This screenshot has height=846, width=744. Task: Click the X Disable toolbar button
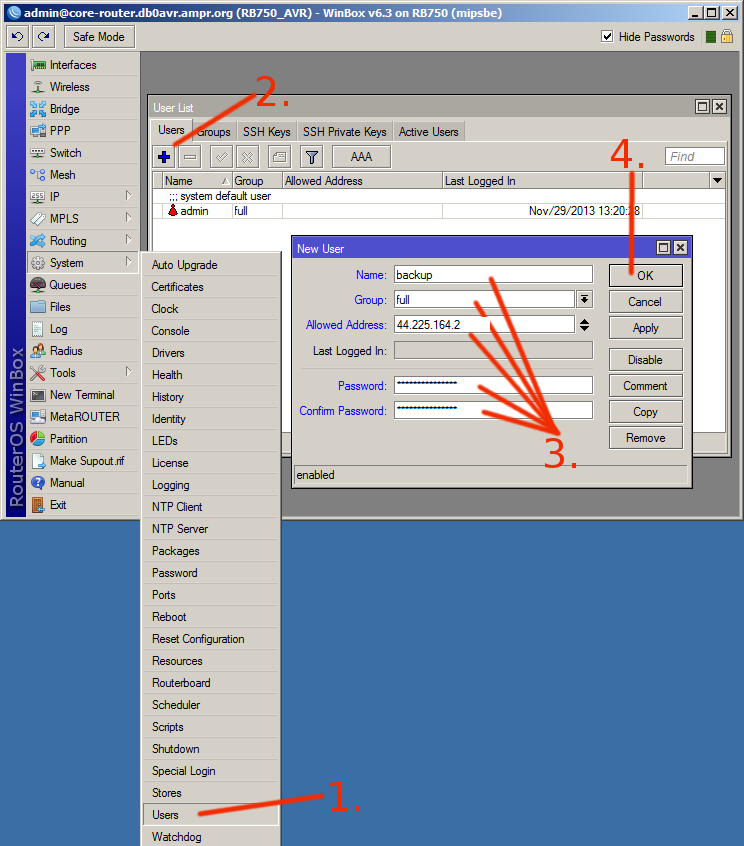247,157
